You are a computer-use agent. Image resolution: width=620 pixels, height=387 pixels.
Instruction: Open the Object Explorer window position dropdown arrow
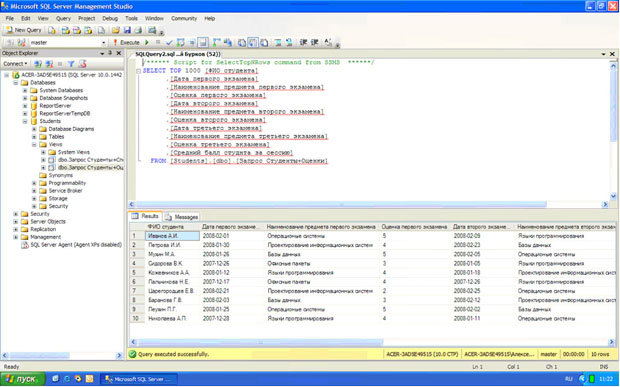point(102,53)
